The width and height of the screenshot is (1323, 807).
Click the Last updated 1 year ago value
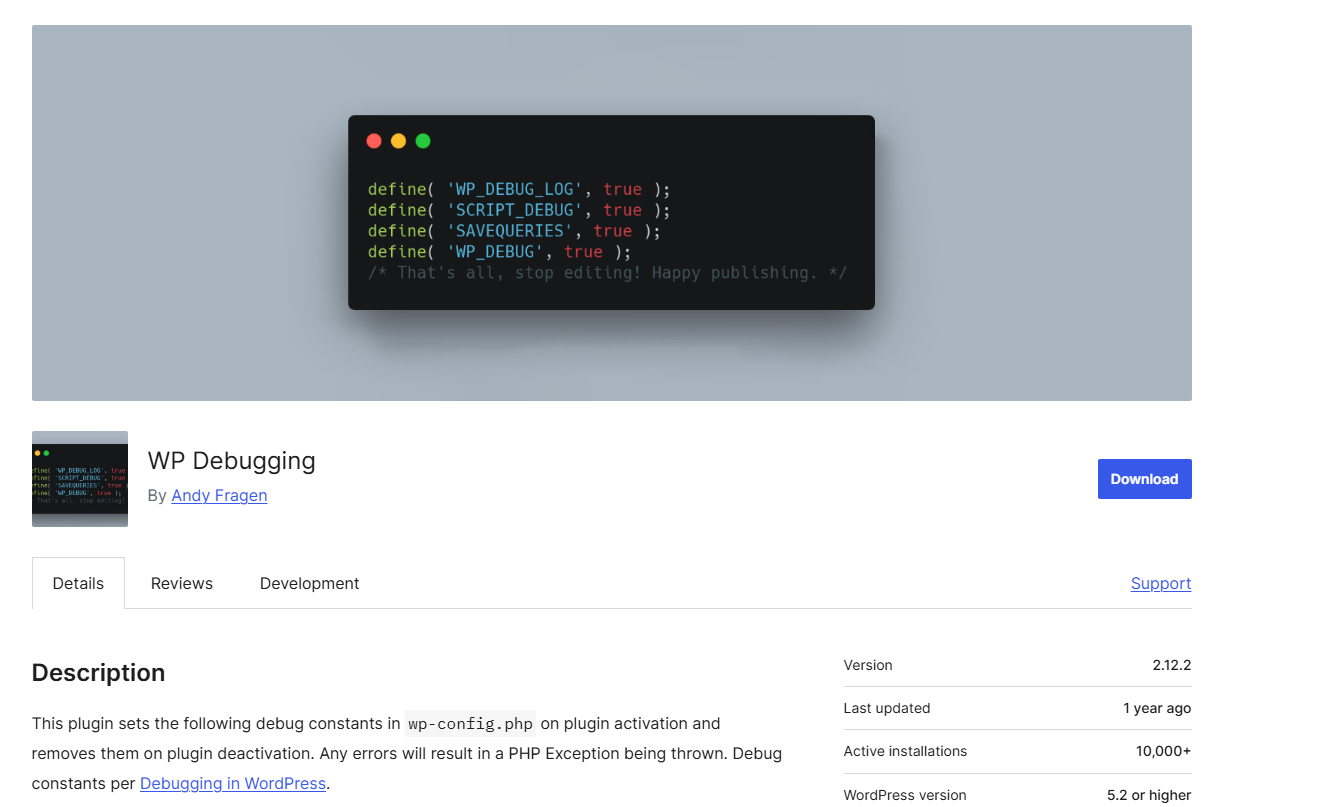(x=1157, y=708)
